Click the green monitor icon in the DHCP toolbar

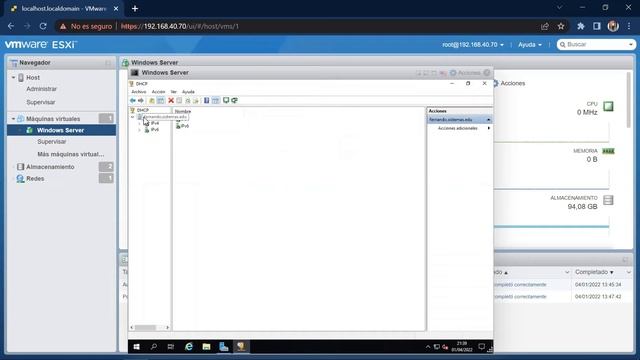point(226,100)
